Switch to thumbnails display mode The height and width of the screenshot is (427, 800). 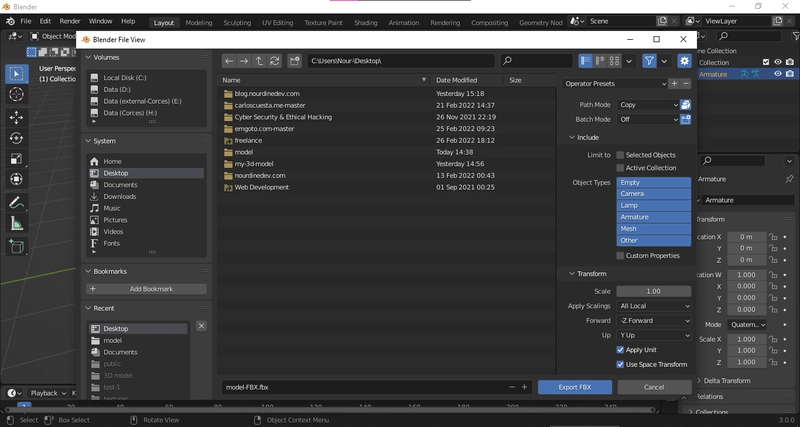(614, 61)
